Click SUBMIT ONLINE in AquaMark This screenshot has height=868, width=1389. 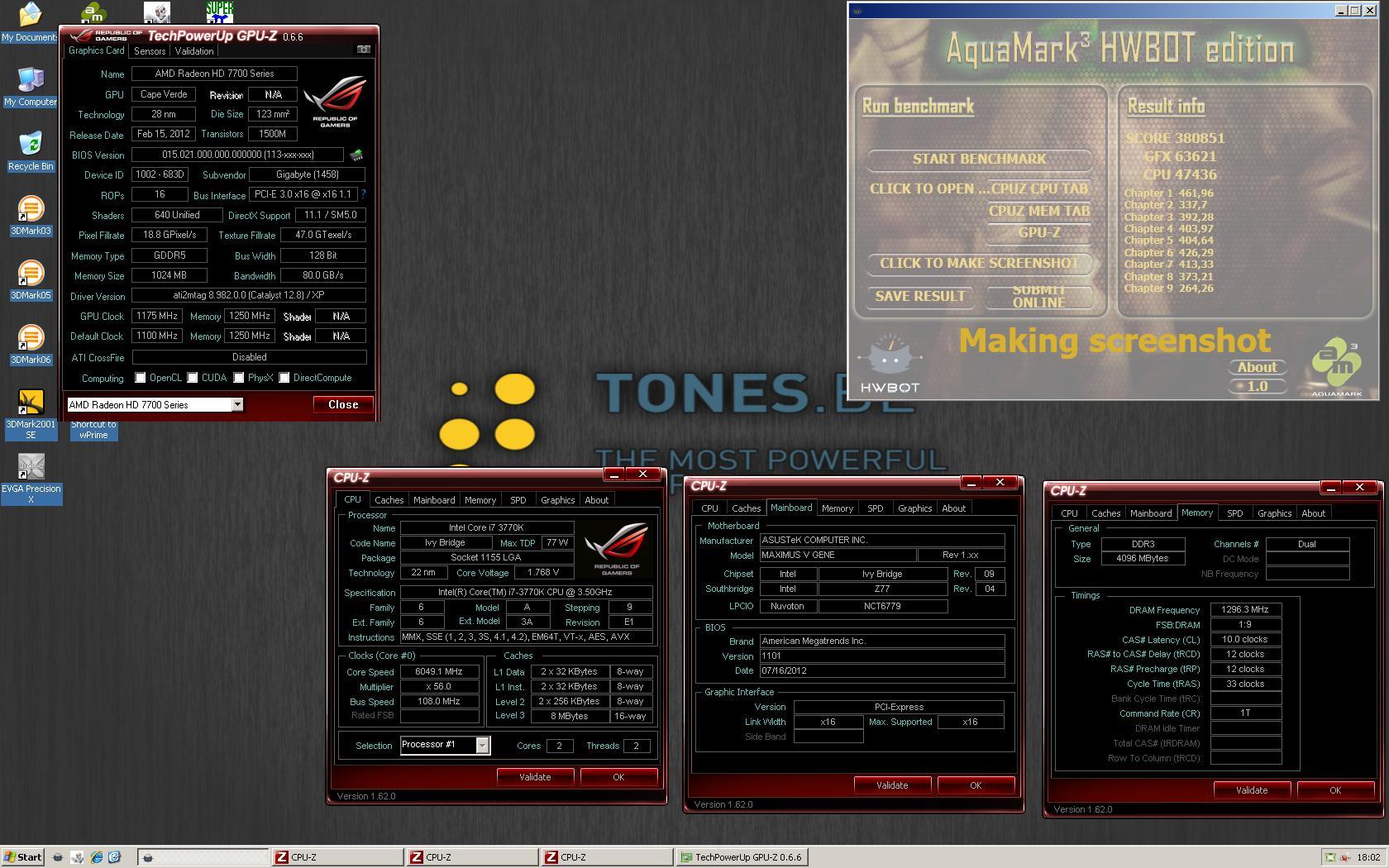tap(1038, 296)
